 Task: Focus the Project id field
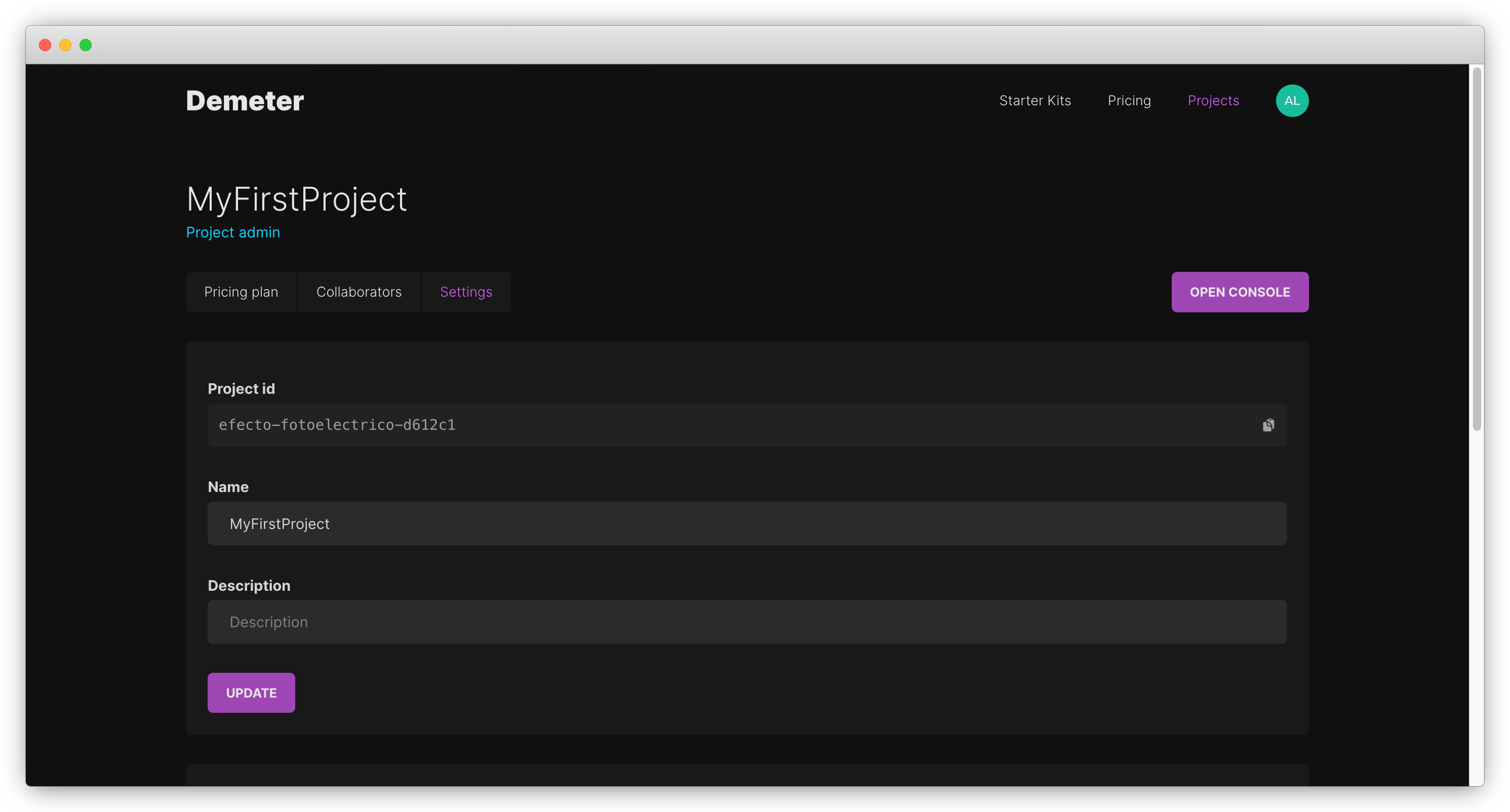(747, 425)
